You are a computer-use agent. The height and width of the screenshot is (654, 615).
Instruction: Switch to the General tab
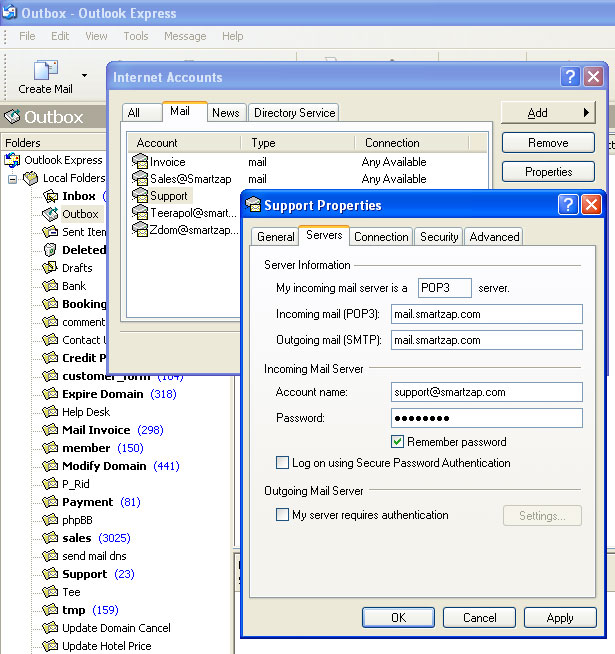tap(275, 237)
